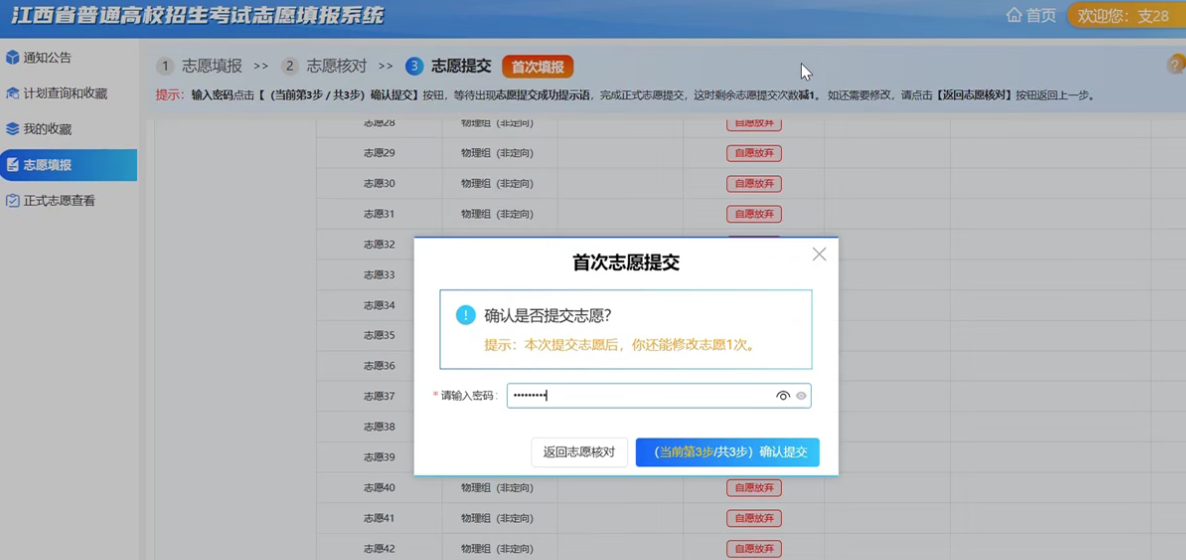Click the 通知公告 cube icon in sidebar

click(13, 58)
